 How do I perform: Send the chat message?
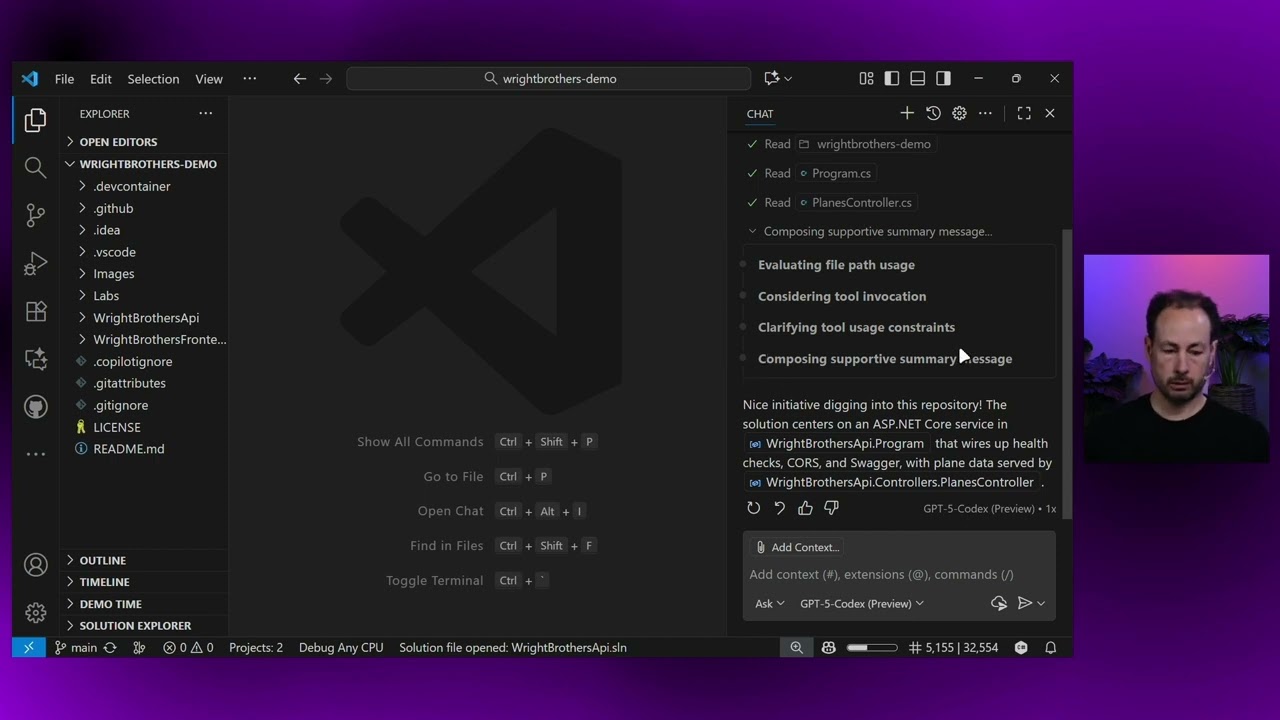(1024, 603)
